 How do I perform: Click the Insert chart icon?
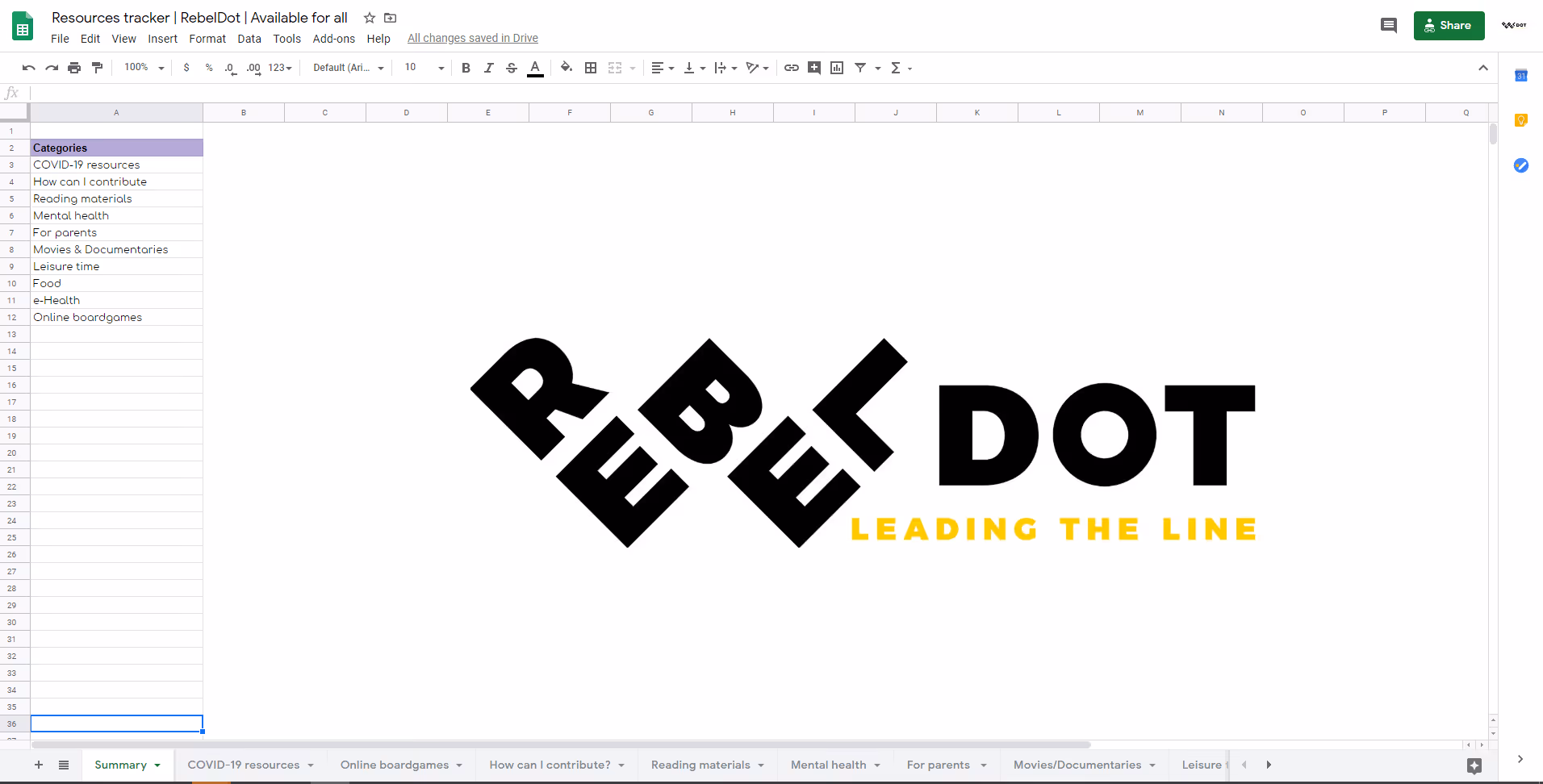click(x=837, y=68)
